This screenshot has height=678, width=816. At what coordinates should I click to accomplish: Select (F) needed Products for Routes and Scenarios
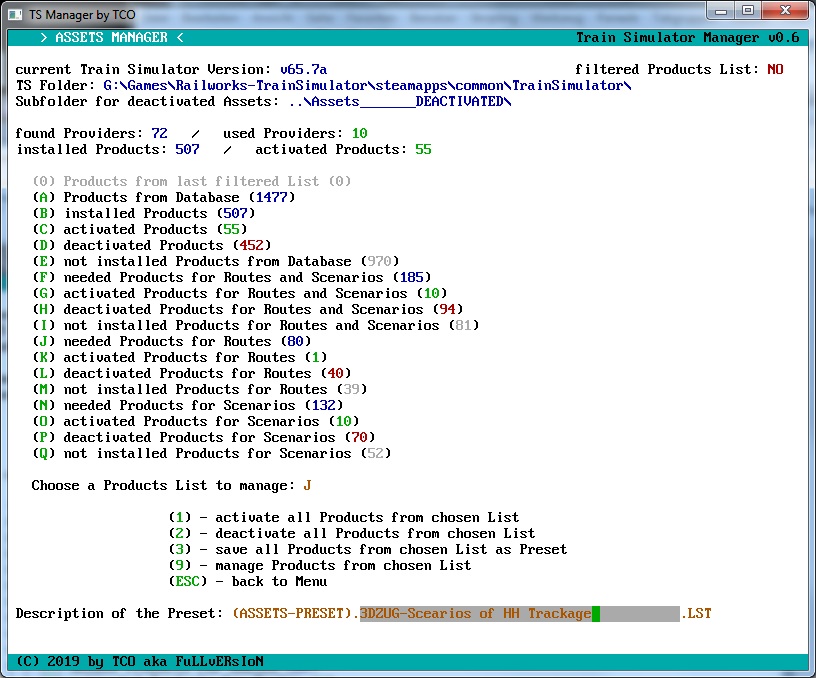[232, 277]
